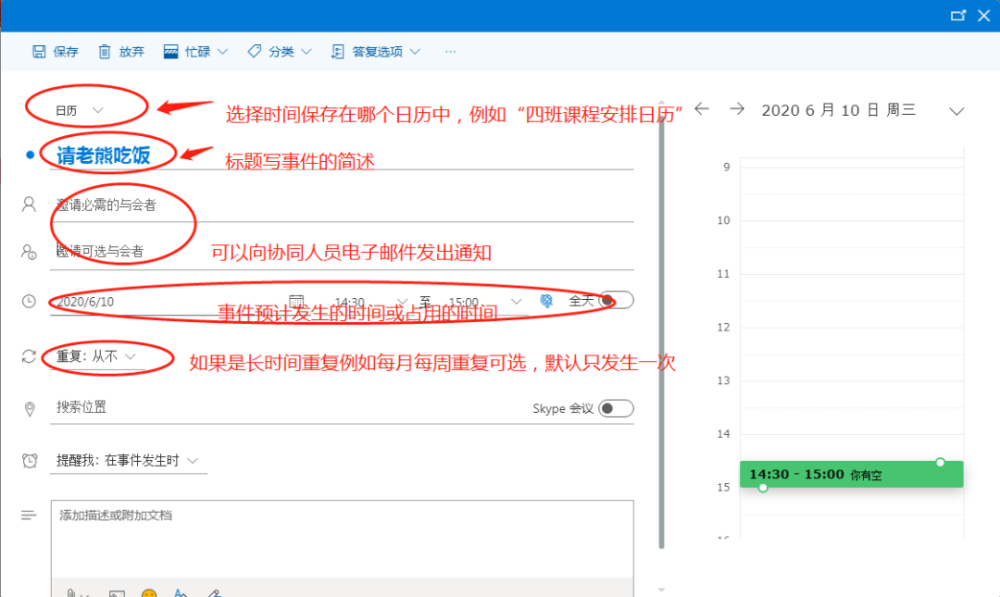Viewport: 1000px width, 597px height.
Task: Open the date picker calendar icon
Action: pyautogui.click(x=297, y=300)
